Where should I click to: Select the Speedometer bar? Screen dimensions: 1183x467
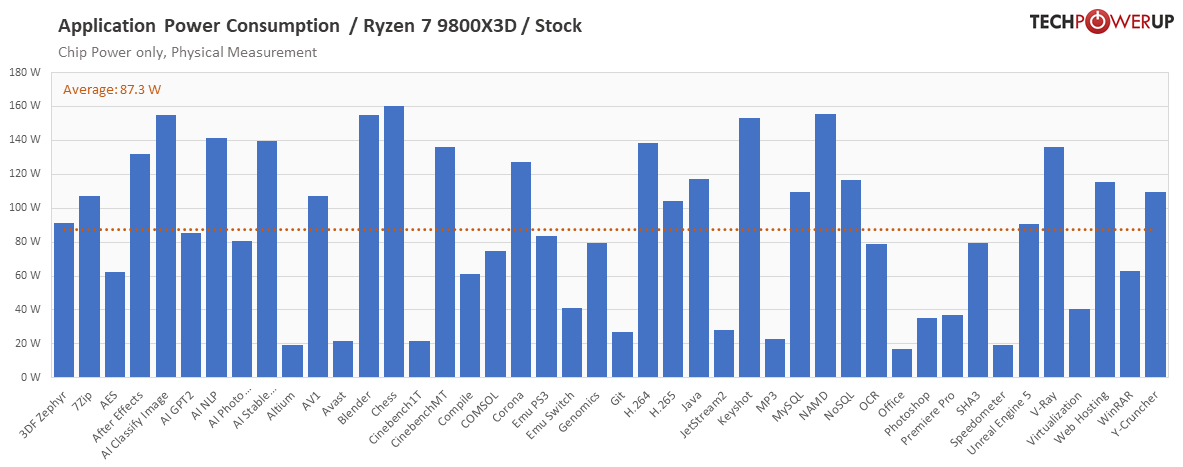[1004, 361]
